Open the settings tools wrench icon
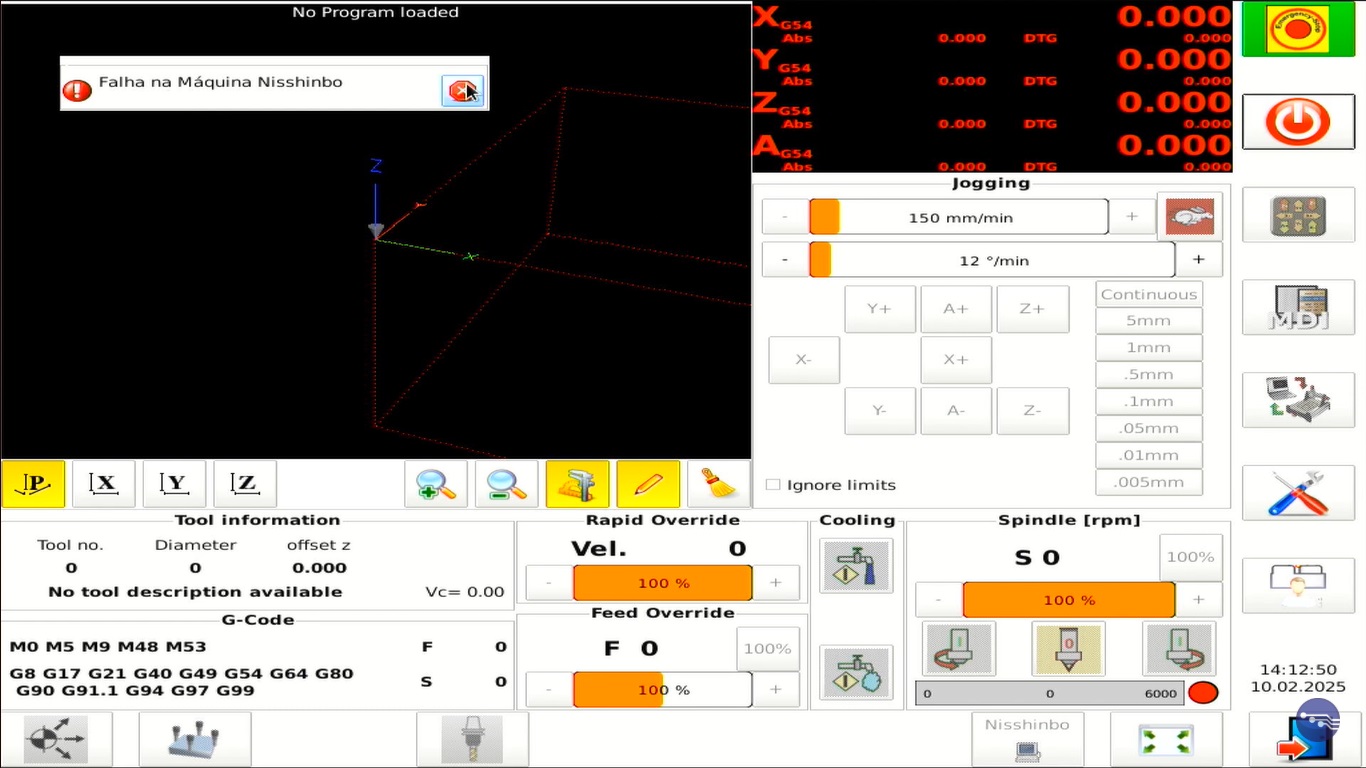 point(1298,493)
